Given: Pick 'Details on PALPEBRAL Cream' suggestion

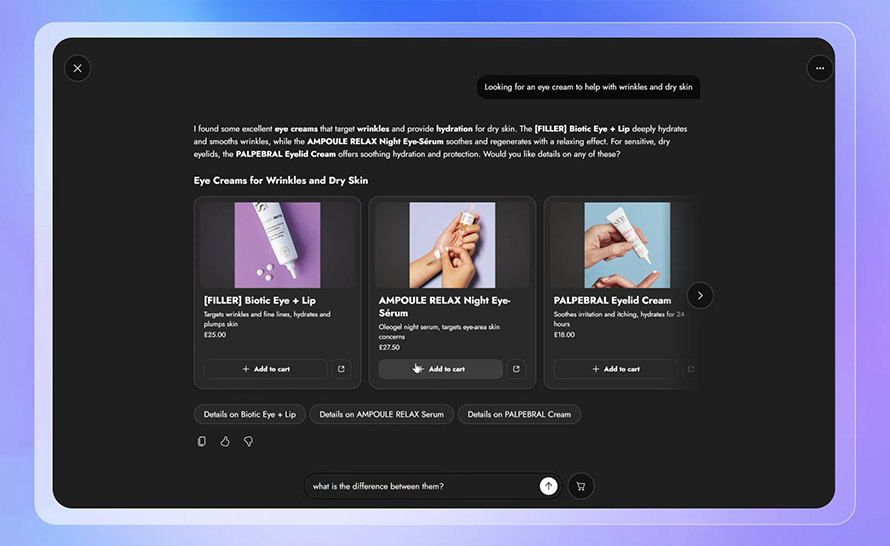Looking at the screenshot, I should coord(519,414).
